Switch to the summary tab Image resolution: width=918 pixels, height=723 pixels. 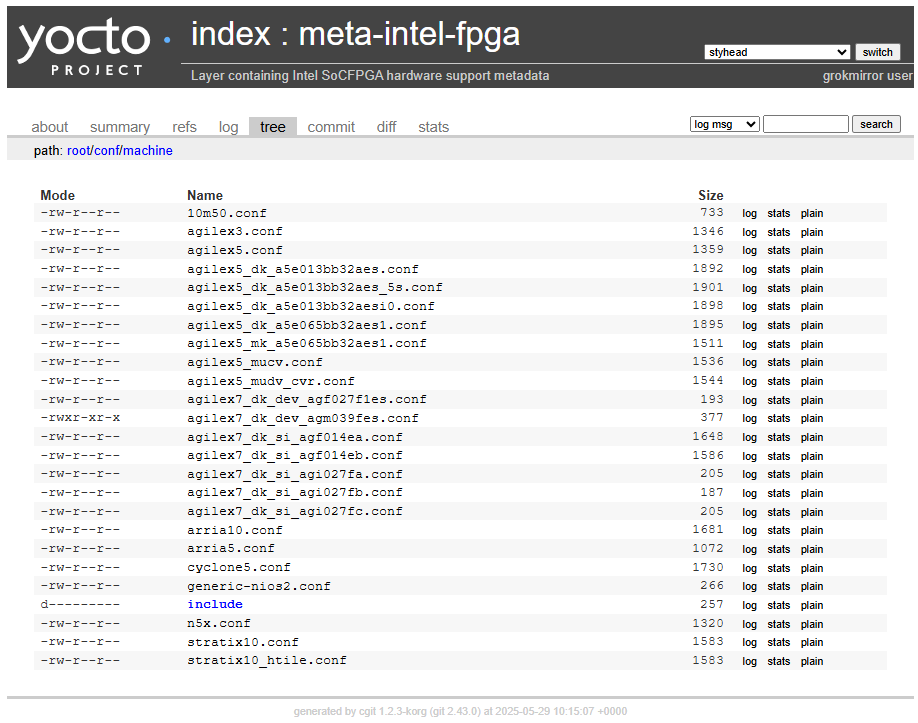coord(120,127)
